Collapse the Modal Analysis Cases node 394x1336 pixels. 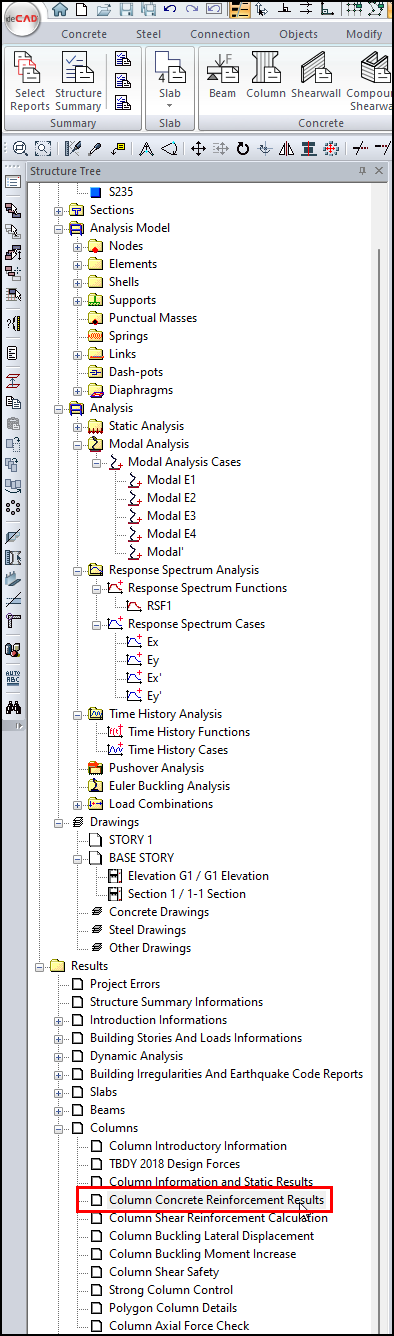click(97, 462)
